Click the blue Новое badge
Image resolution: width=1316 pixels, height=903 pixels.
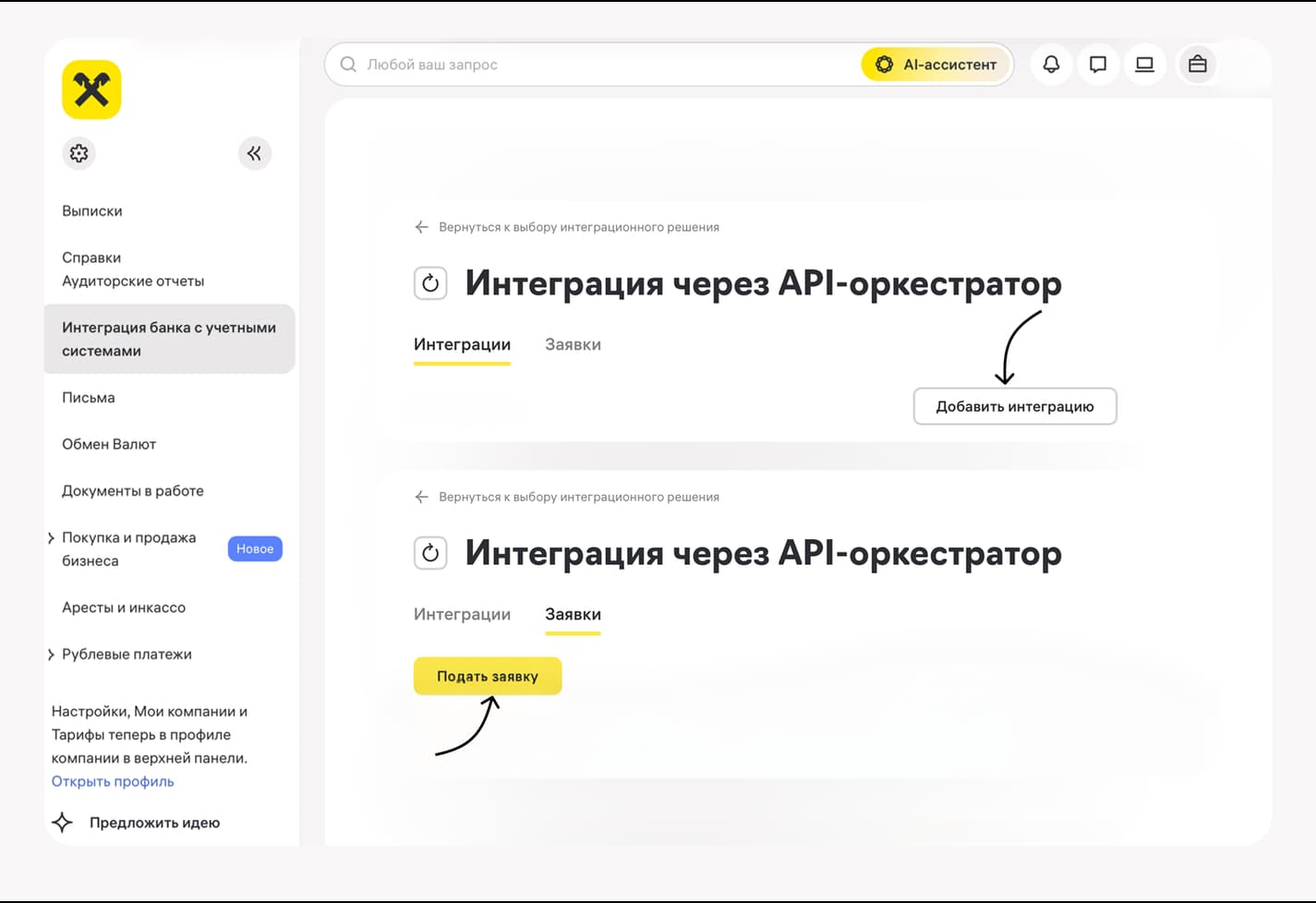tap(255, 548)
